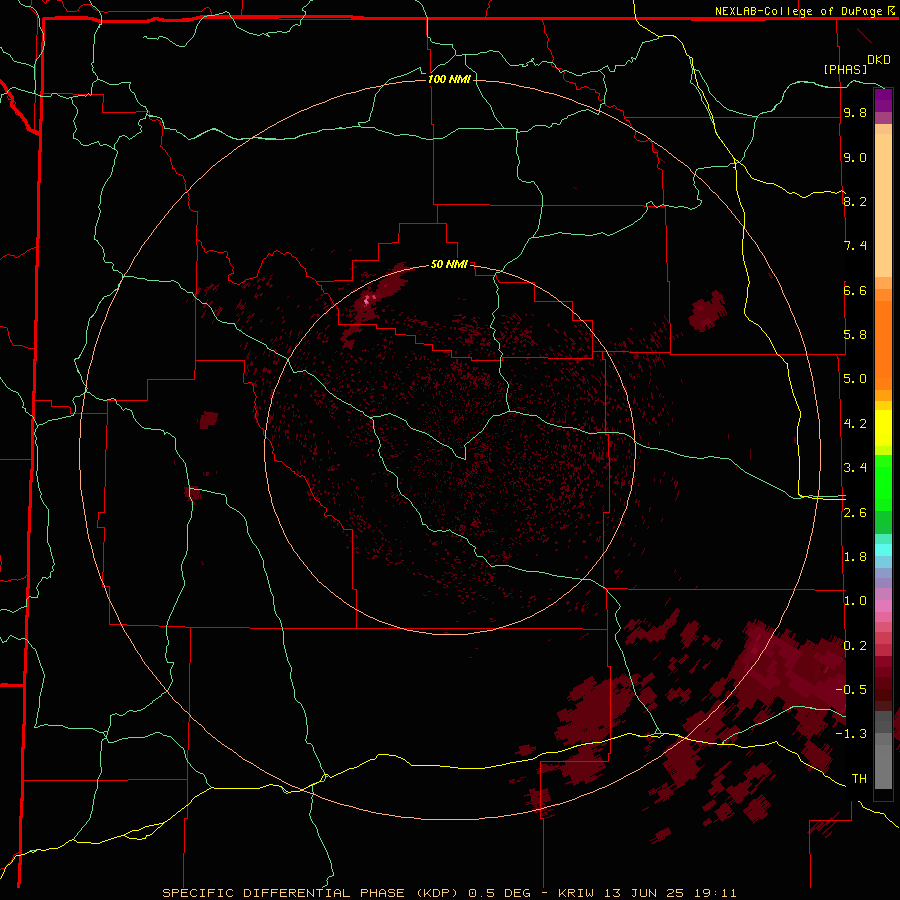Image resolution: width=900 pixels, height=900 pixels.
Task: Click the 7.4 scale label
Action: (x=855, y=246)
